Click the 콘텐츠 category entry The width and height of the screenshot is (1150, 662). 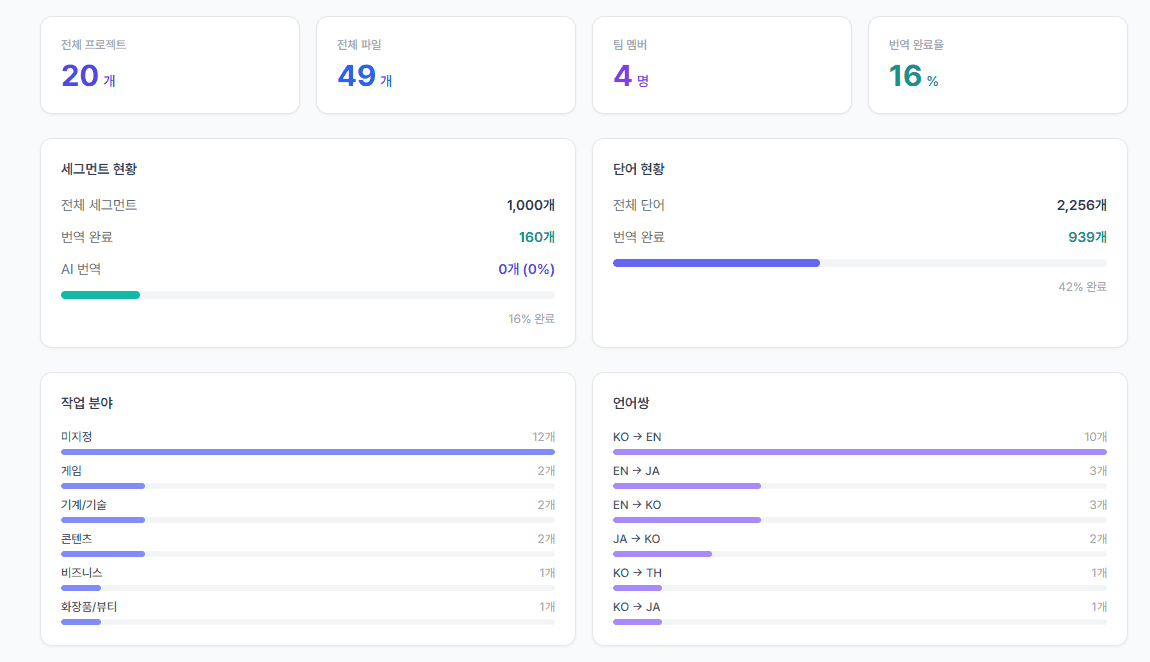[x=307, y=545]
